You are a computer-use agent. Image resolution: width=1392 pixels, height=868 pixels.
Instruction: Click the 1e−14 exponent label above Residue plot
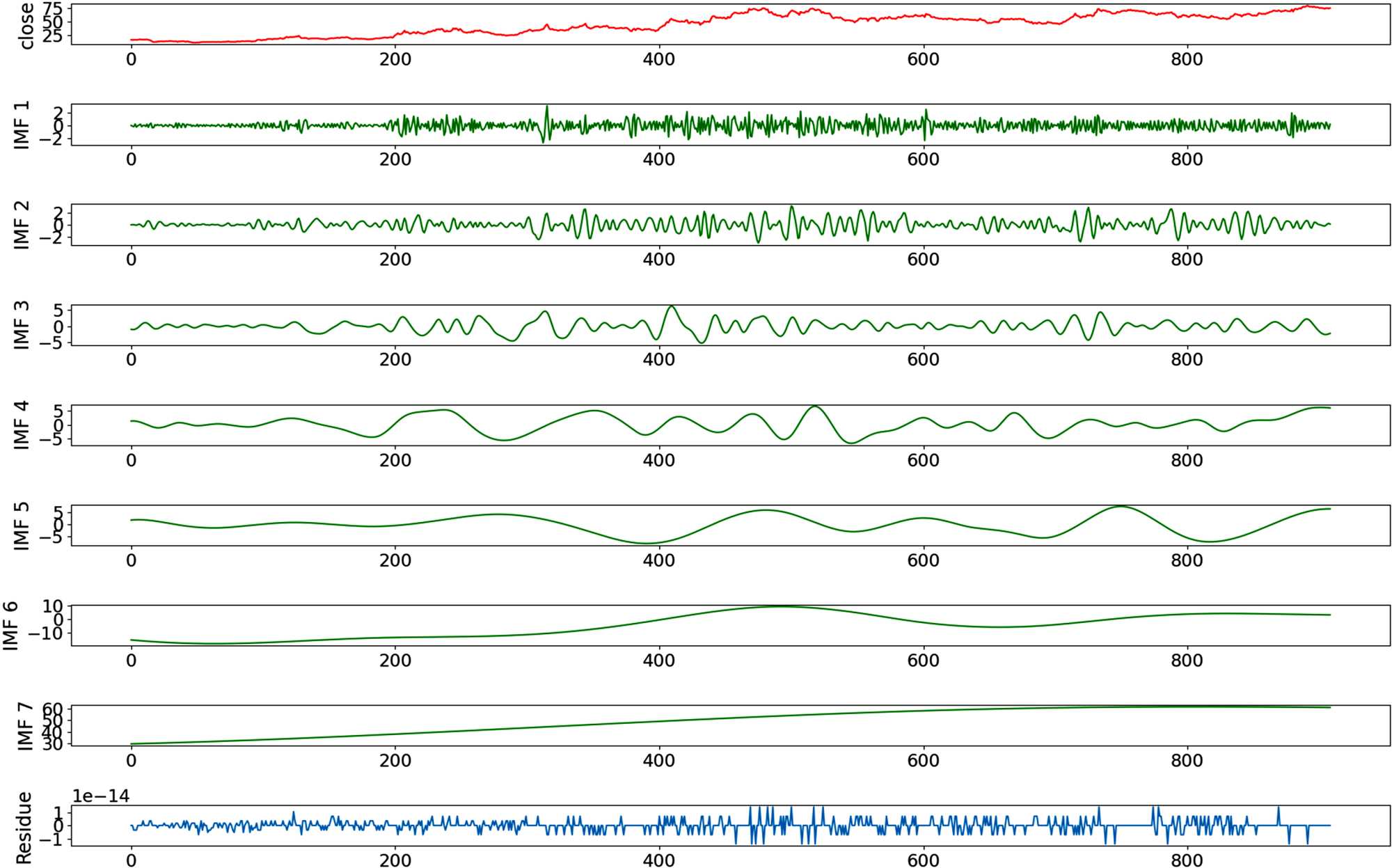tap(101, 796)
